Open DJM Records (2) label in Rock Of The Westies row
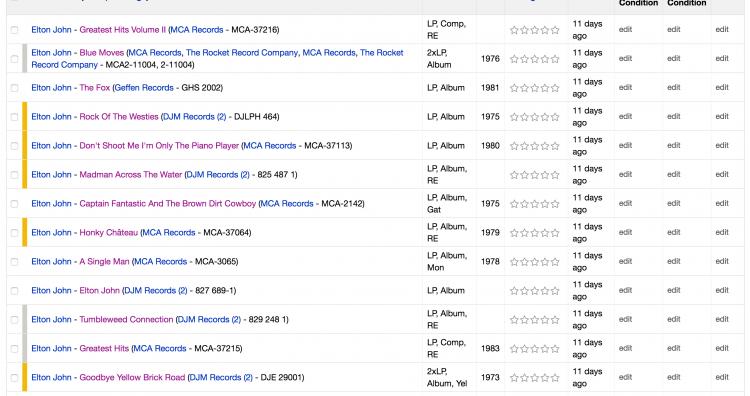 coord(195,116)
